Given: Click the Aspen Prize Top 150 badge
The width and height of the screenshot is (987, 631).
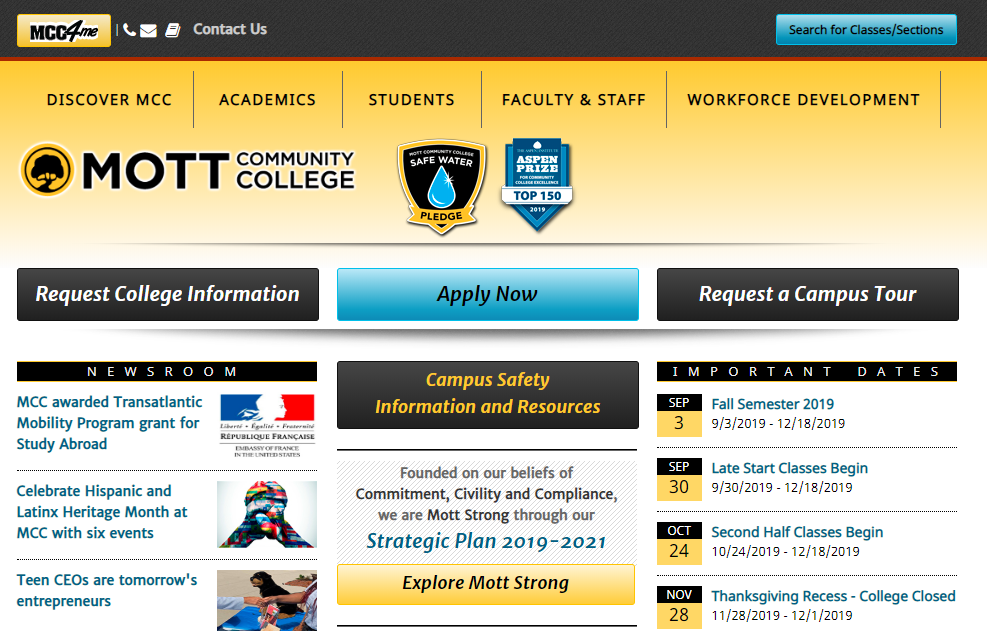Looking at the screenshot, I should click(537, 185).
